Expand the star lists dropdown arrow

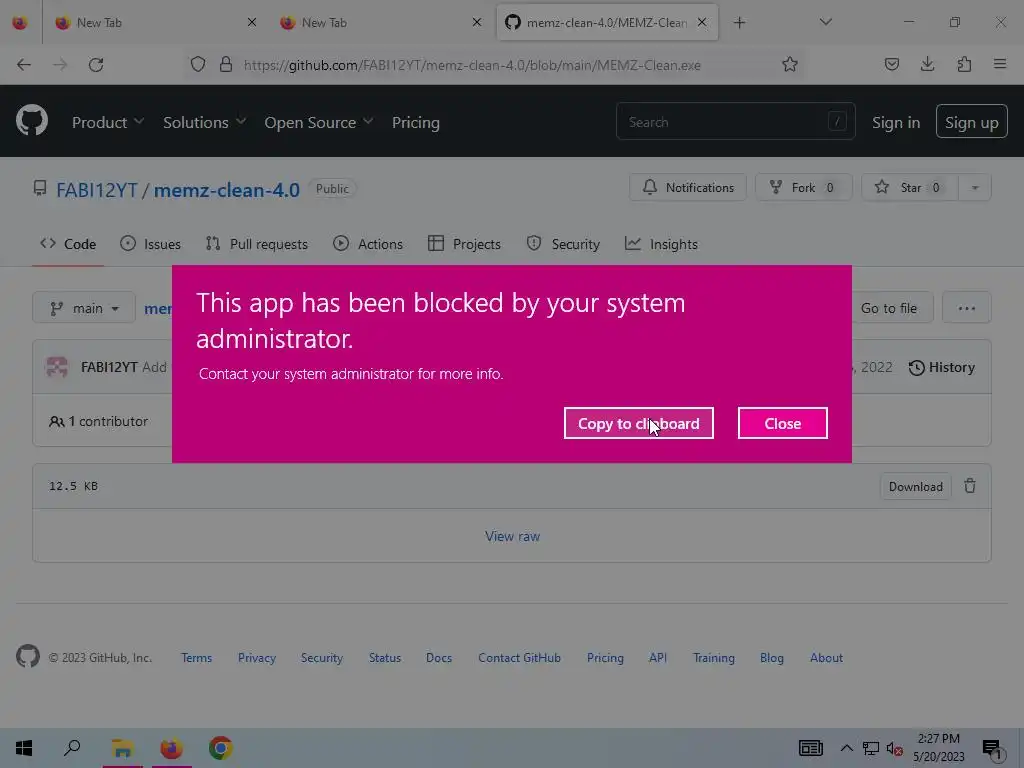(974, 187)
